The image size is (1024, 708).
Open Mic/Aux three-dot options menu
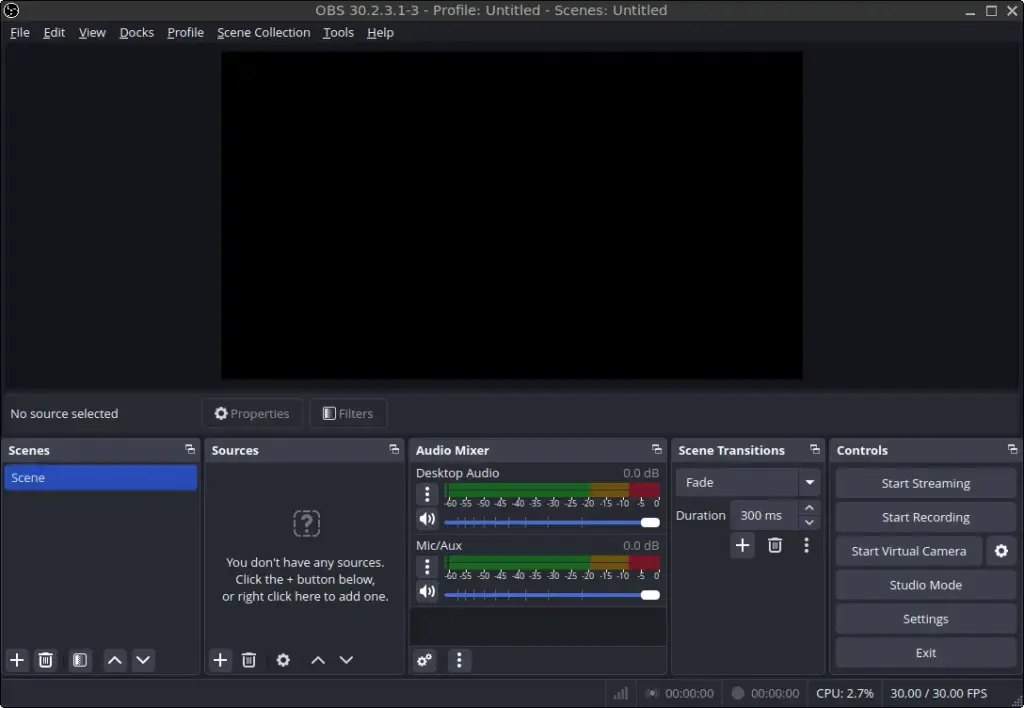427,567
